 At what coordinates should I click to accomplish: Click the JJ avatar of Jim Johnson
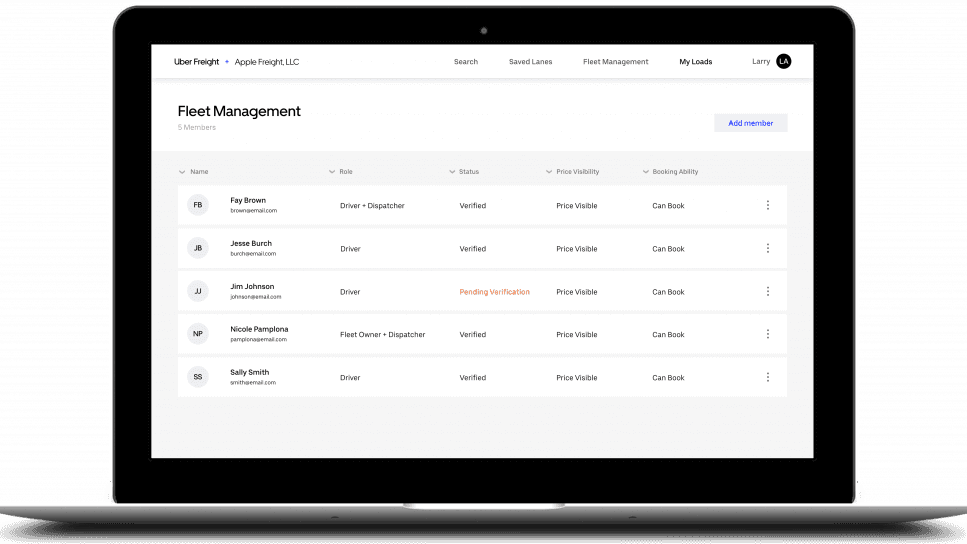(198, 291)
